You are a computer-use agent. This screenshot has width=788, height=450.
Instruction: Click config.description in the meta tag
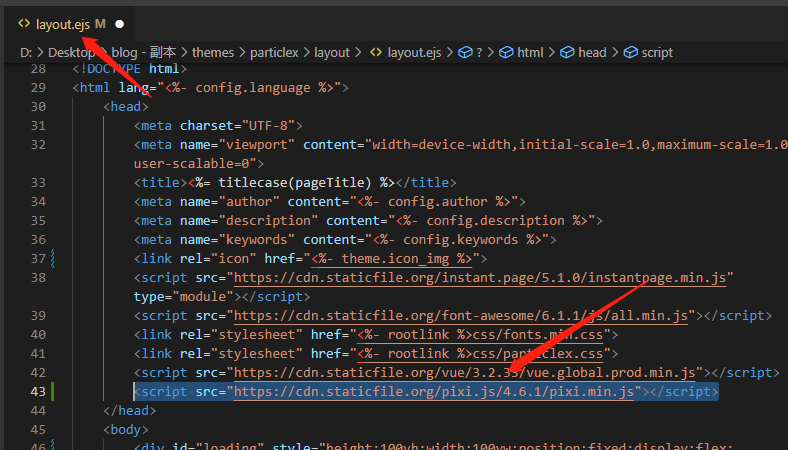tap(496, 221)
